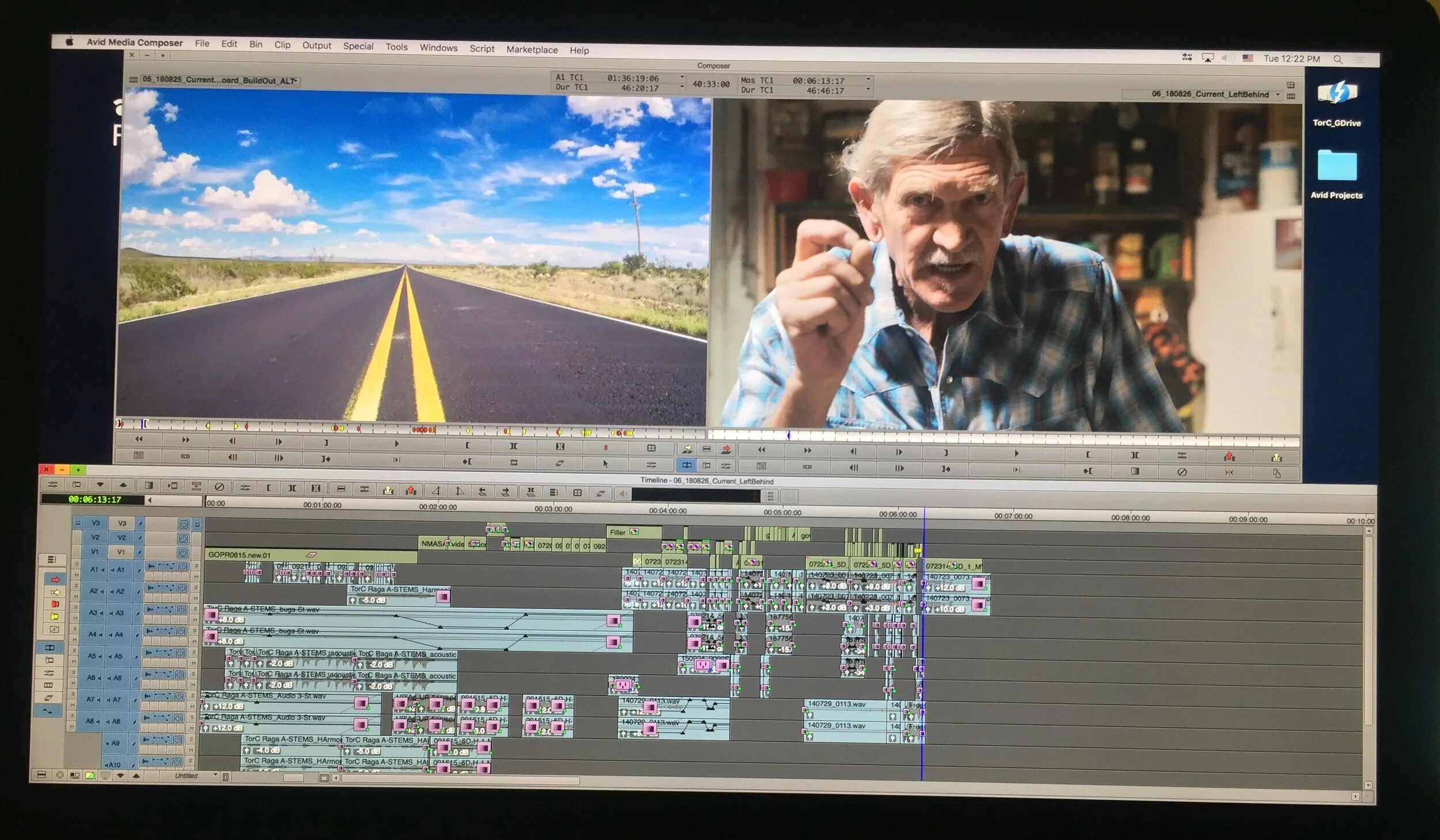Open the source clip name dropdown 05_180825_Current
Image resolution: width=1440 pixels, height=840 pixels.
click(219, 80)
